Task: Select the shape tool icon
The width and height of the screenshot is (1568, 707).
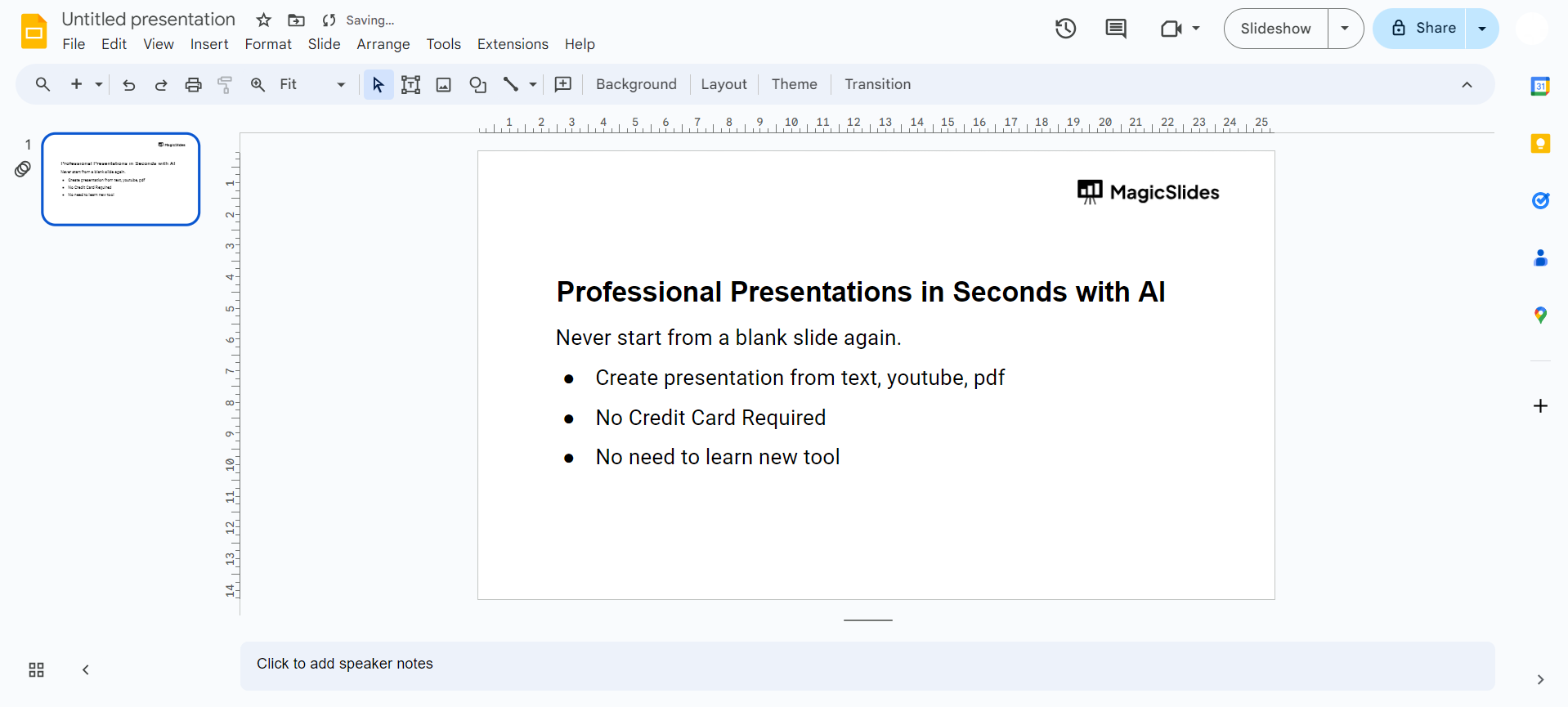Action: (477, 84)
